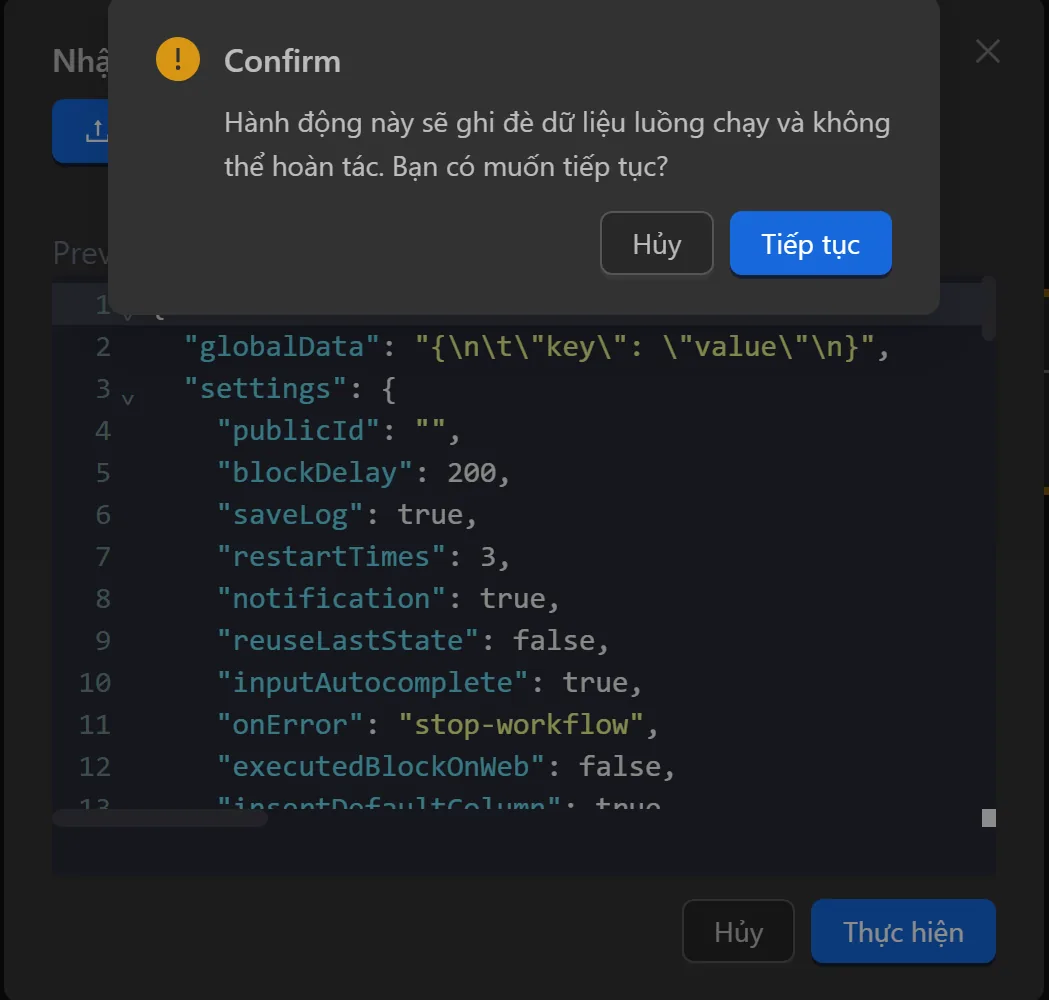
Task: Click the "notification" key on line 8
Action: [330, 598]
